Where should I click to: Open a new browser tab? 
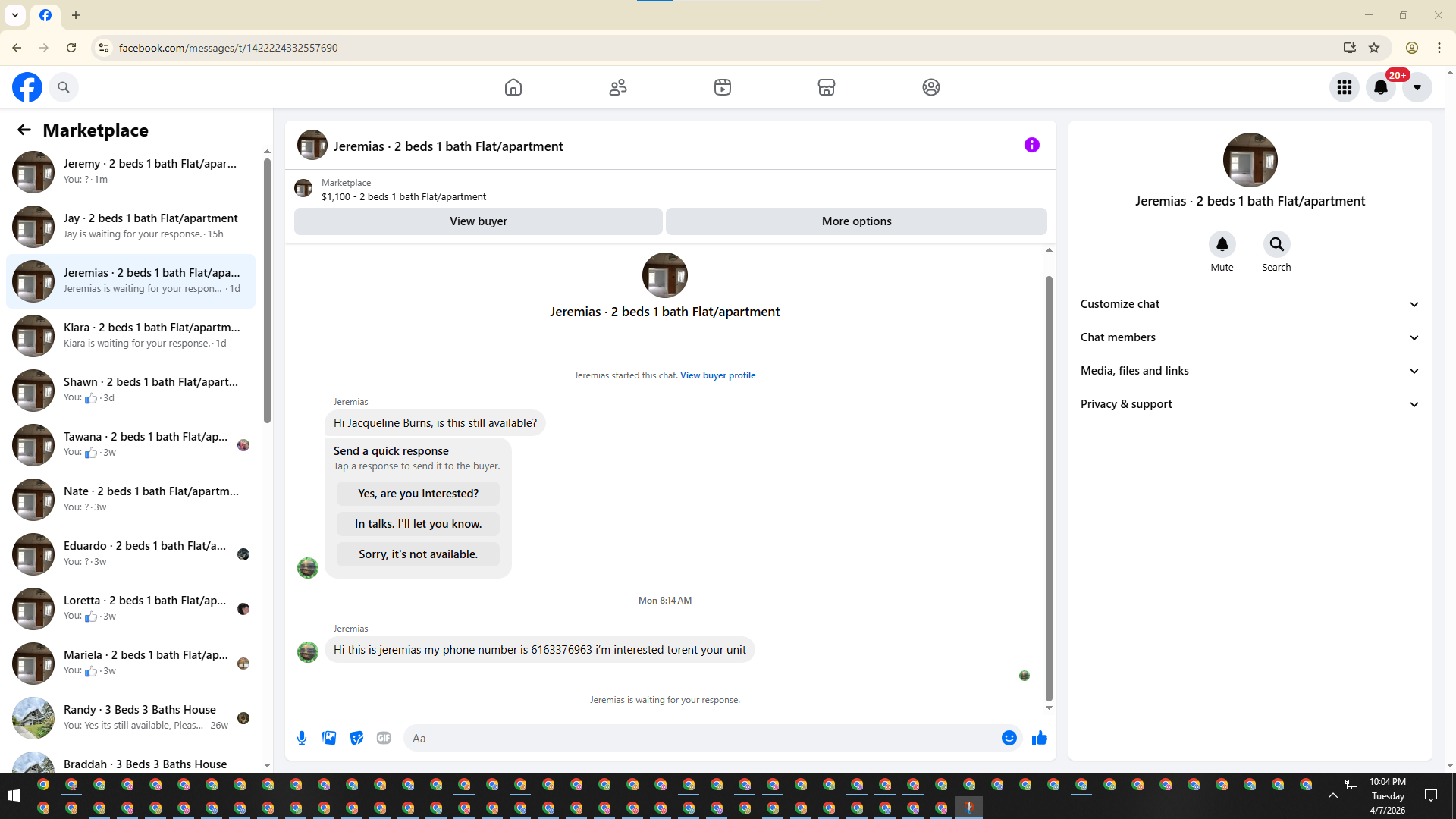point(76,15)
